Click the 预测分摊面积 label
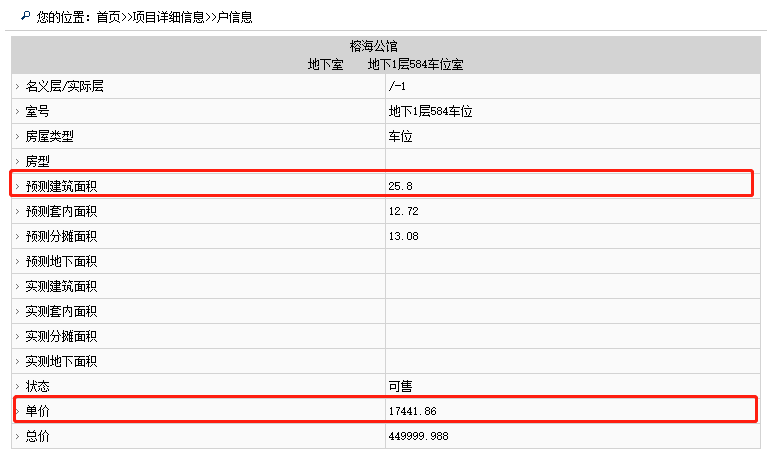770x453 pixels. [61, 236]
